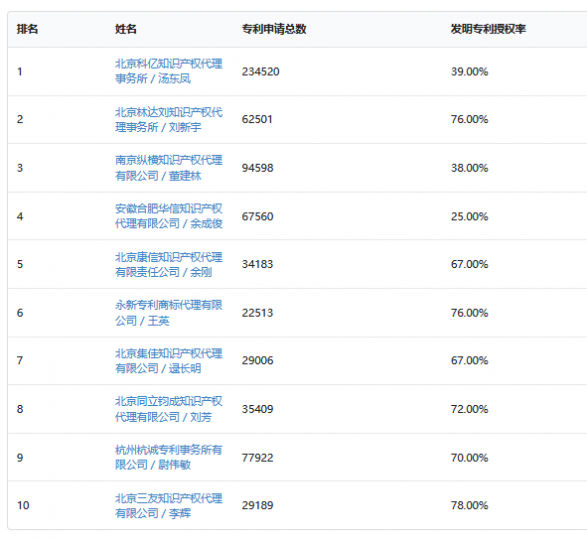The height and width of the screenshot is (540, 587).
Task: Click the 39.00% authorization rate cell
Action: (x=469, y=72)
